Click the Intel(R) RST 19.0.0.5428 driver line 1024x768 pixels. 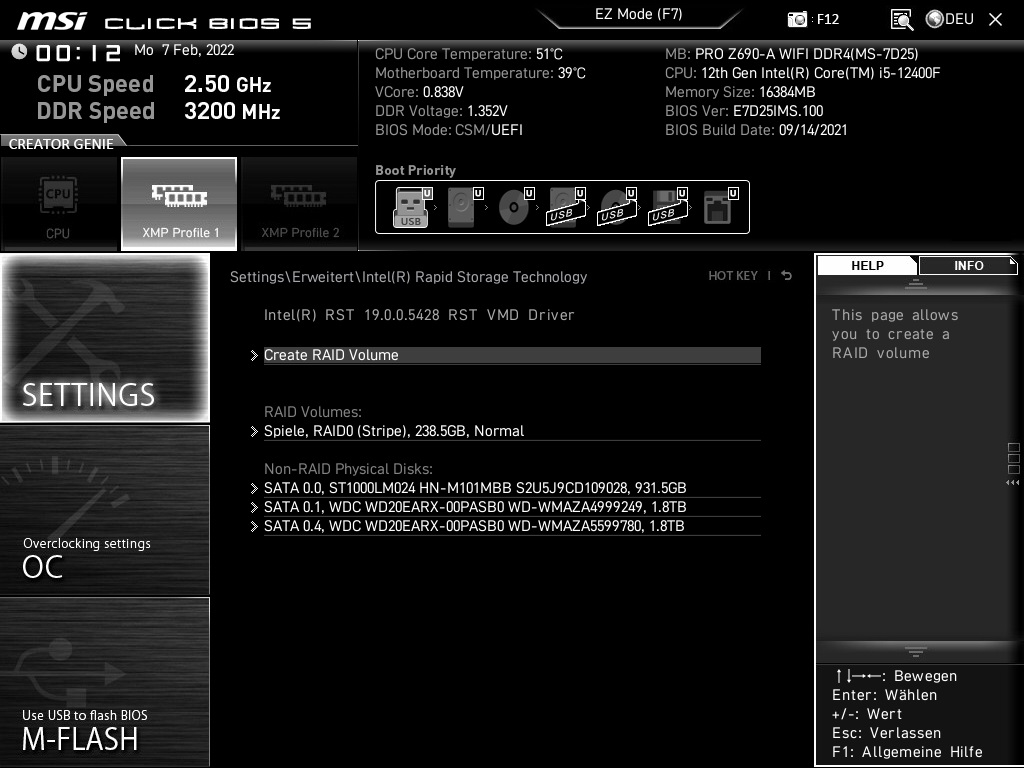click(x=419, y=315)
